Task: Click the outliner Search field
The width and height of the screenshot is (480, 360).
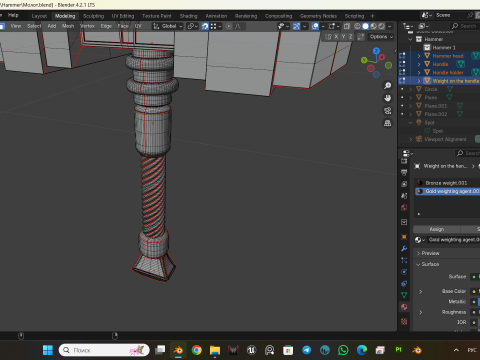Action: [x=464, y=26]
